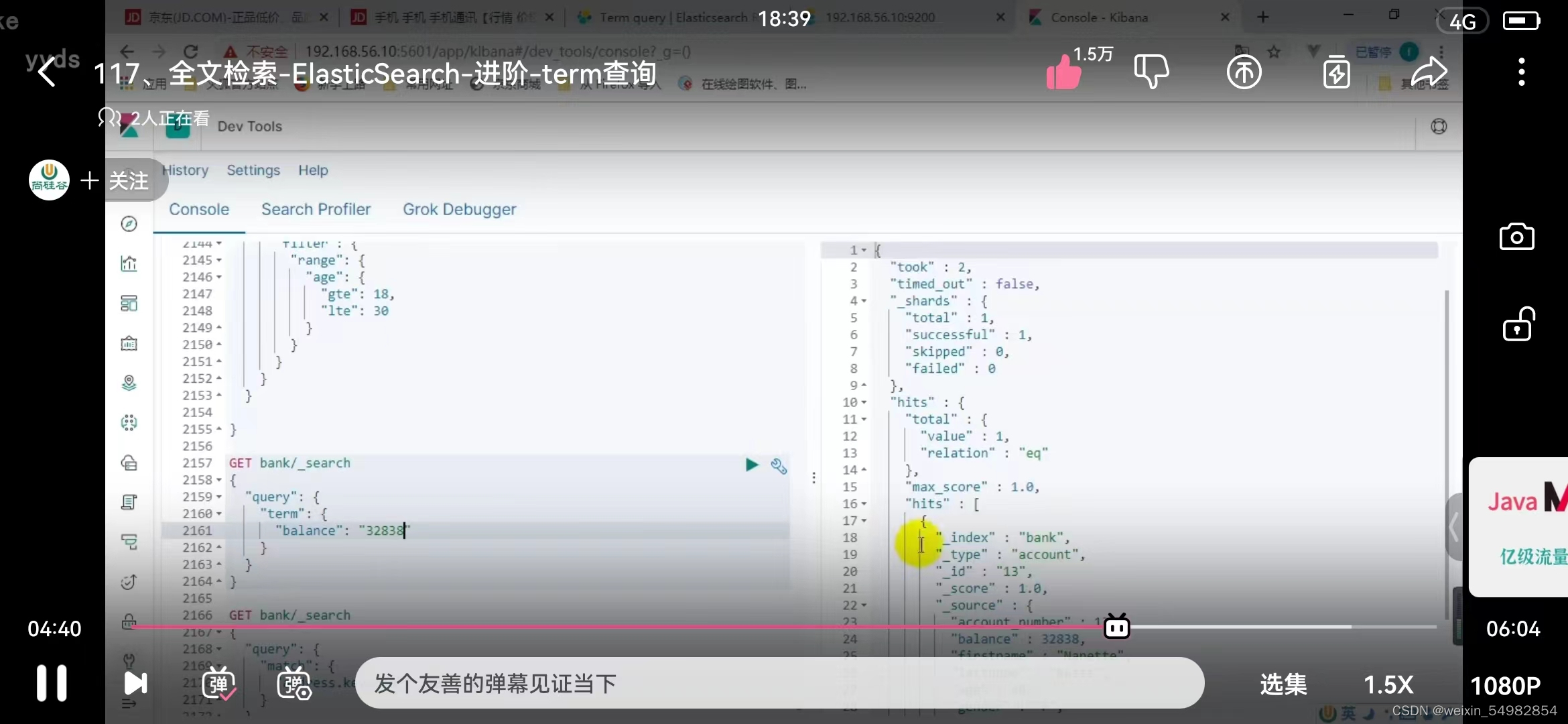Open the 1.5X playback speed selector
The width and height of the screenshot is (1568, 724).
coord(1388,685)
